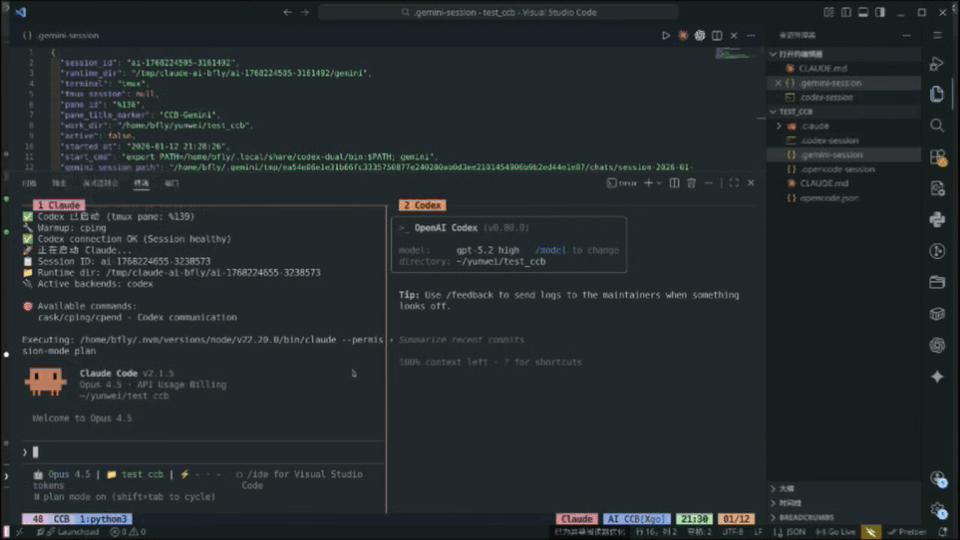Create a new terminal with plus
The image size is (960, 540).
[x=648, y=183]
